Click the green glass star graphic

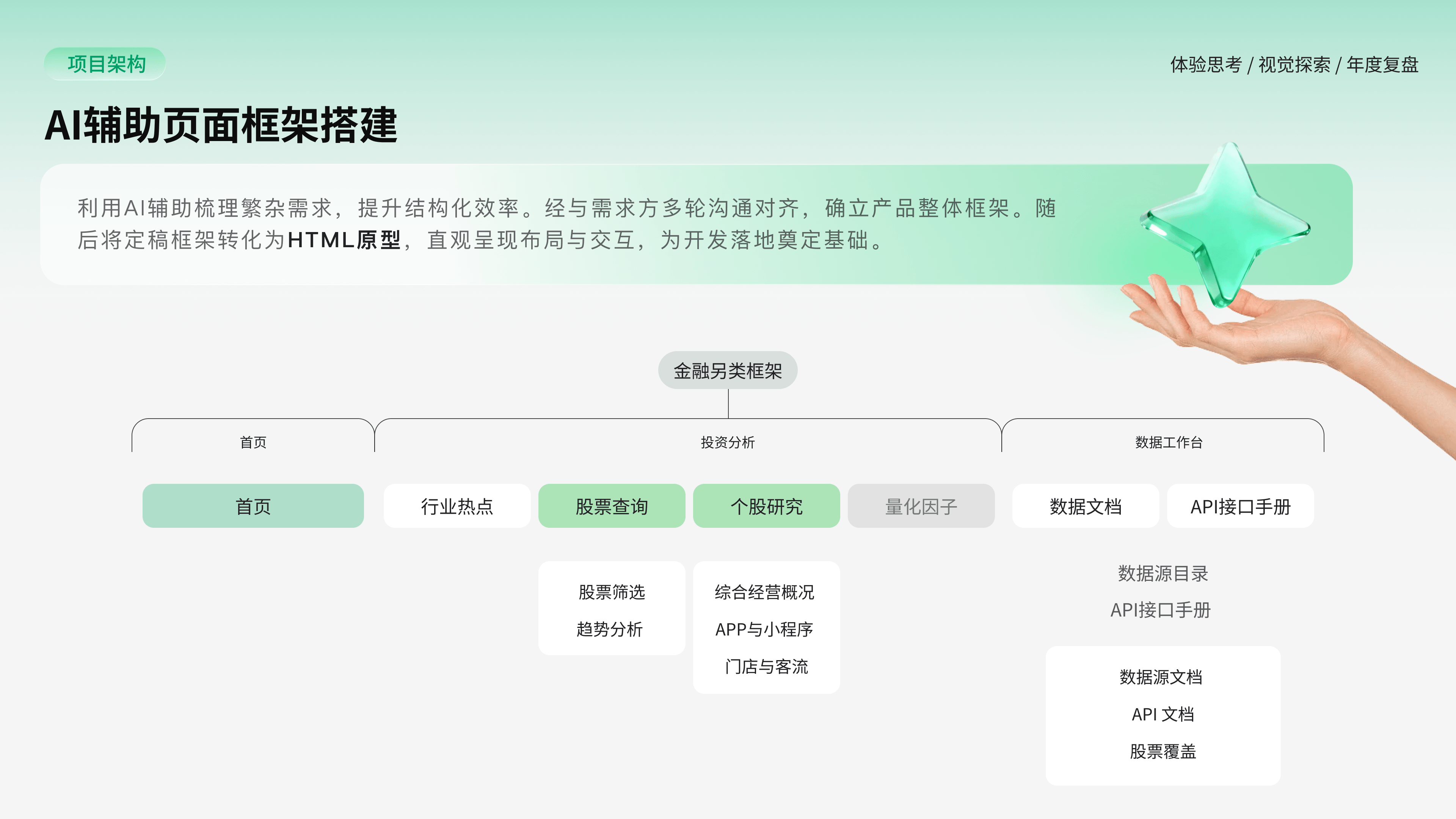[1225, 225]
